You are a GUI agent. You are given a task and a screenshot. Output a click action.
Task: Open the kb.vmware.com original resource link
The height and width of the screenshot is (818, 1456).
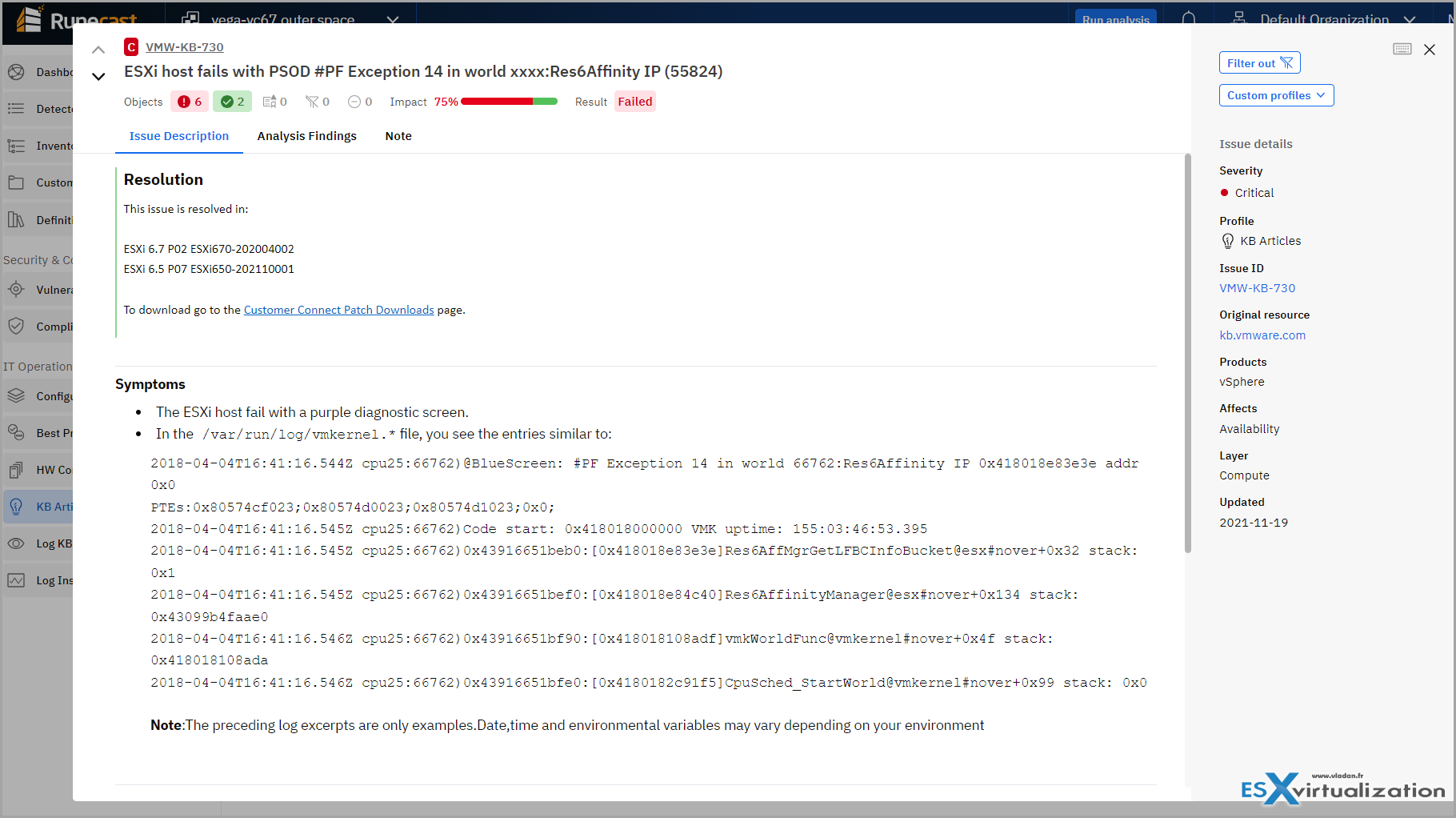pyautogui.click(x=1262, y=335)
